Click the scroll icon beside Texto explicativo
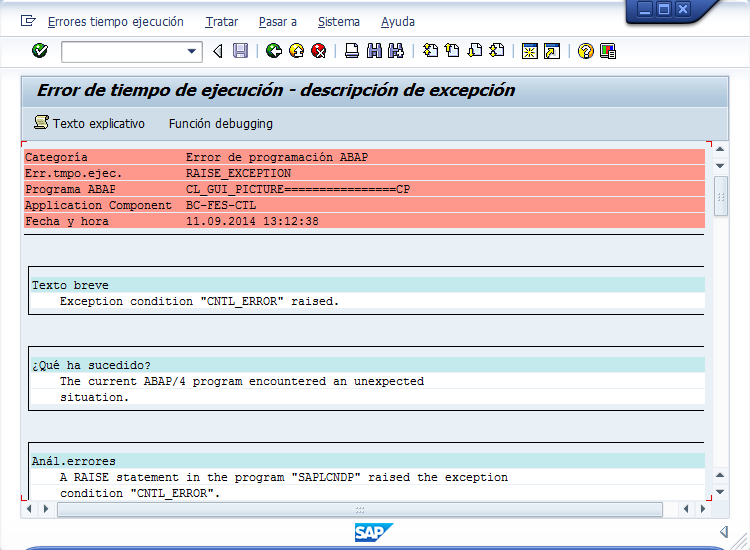Screen dimensions: 750x550 pos(41,122)
